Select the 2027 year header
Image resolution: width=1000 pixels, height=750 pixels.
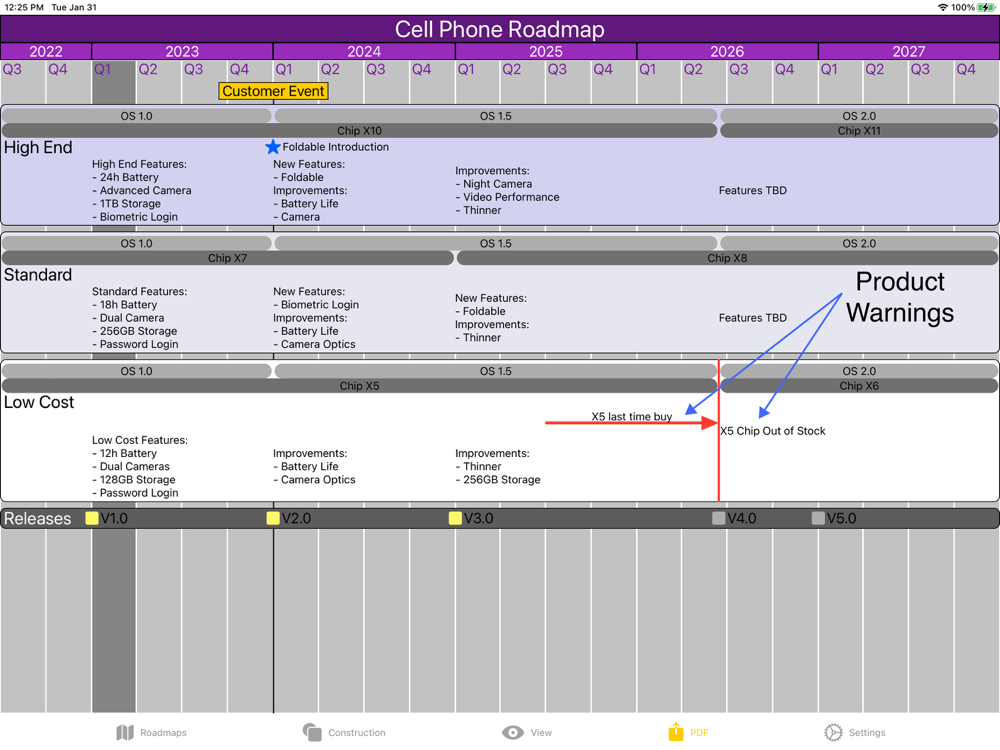tap(909, 51)
